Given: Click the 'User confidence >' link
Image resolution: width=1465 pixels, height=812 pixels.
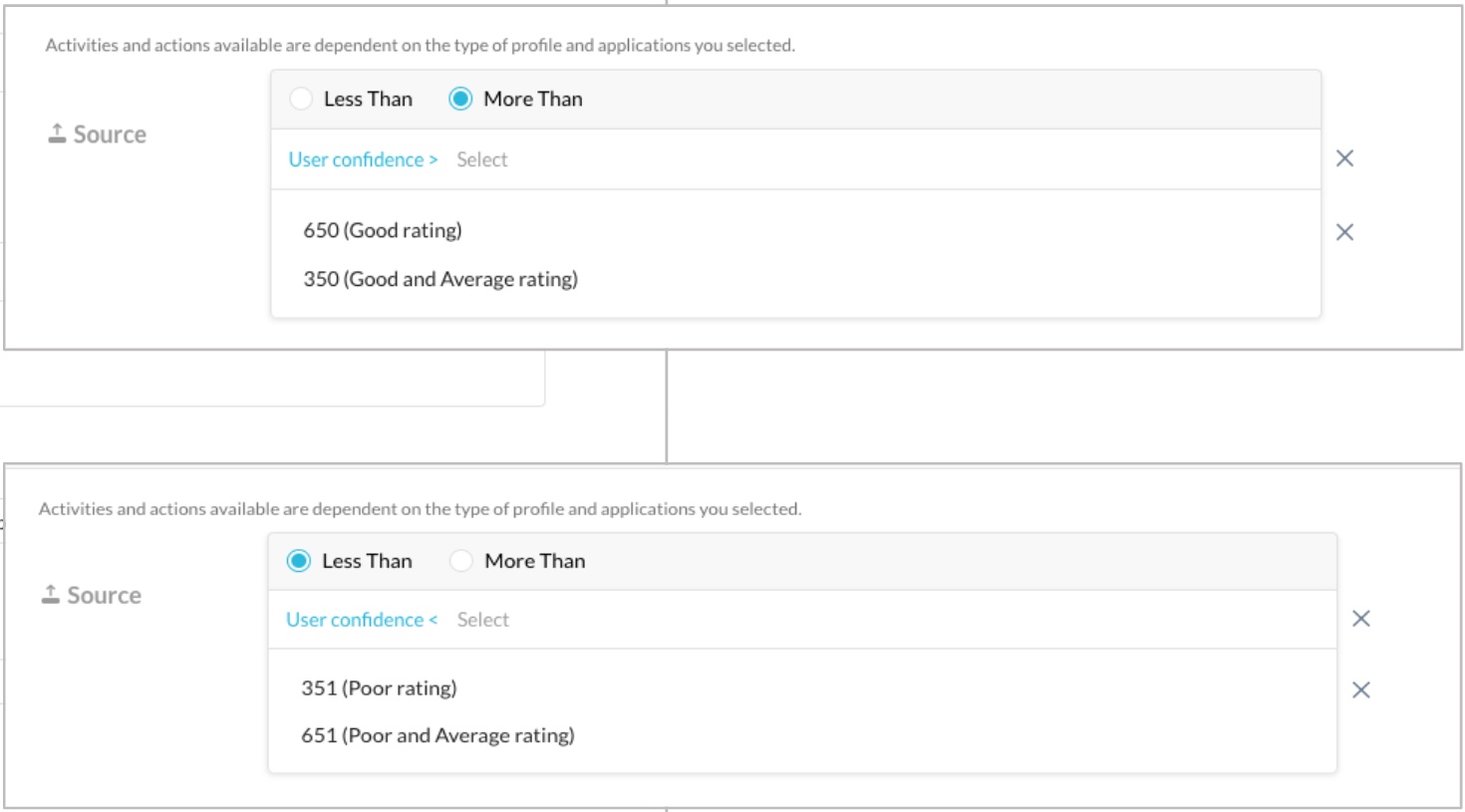Looking at the screenshot, I should coord(363,159).
